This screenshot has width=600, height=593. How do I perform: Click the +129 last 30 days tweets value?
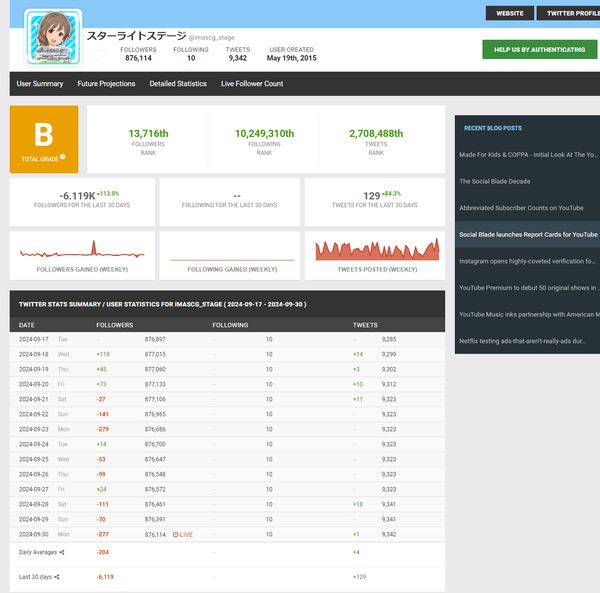coord(359,577)
